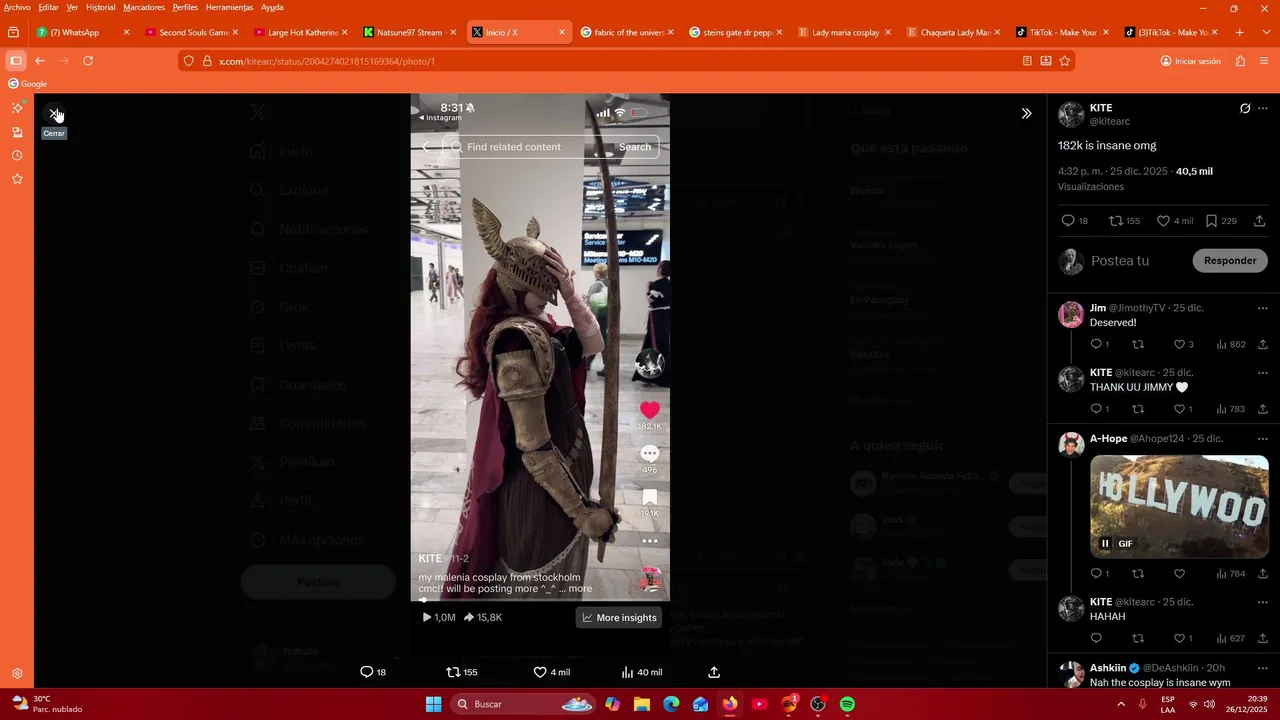Open more options on Ashkiin's reply
The height and width of the screenshot is (720, 1280).
pos(1263,668)
